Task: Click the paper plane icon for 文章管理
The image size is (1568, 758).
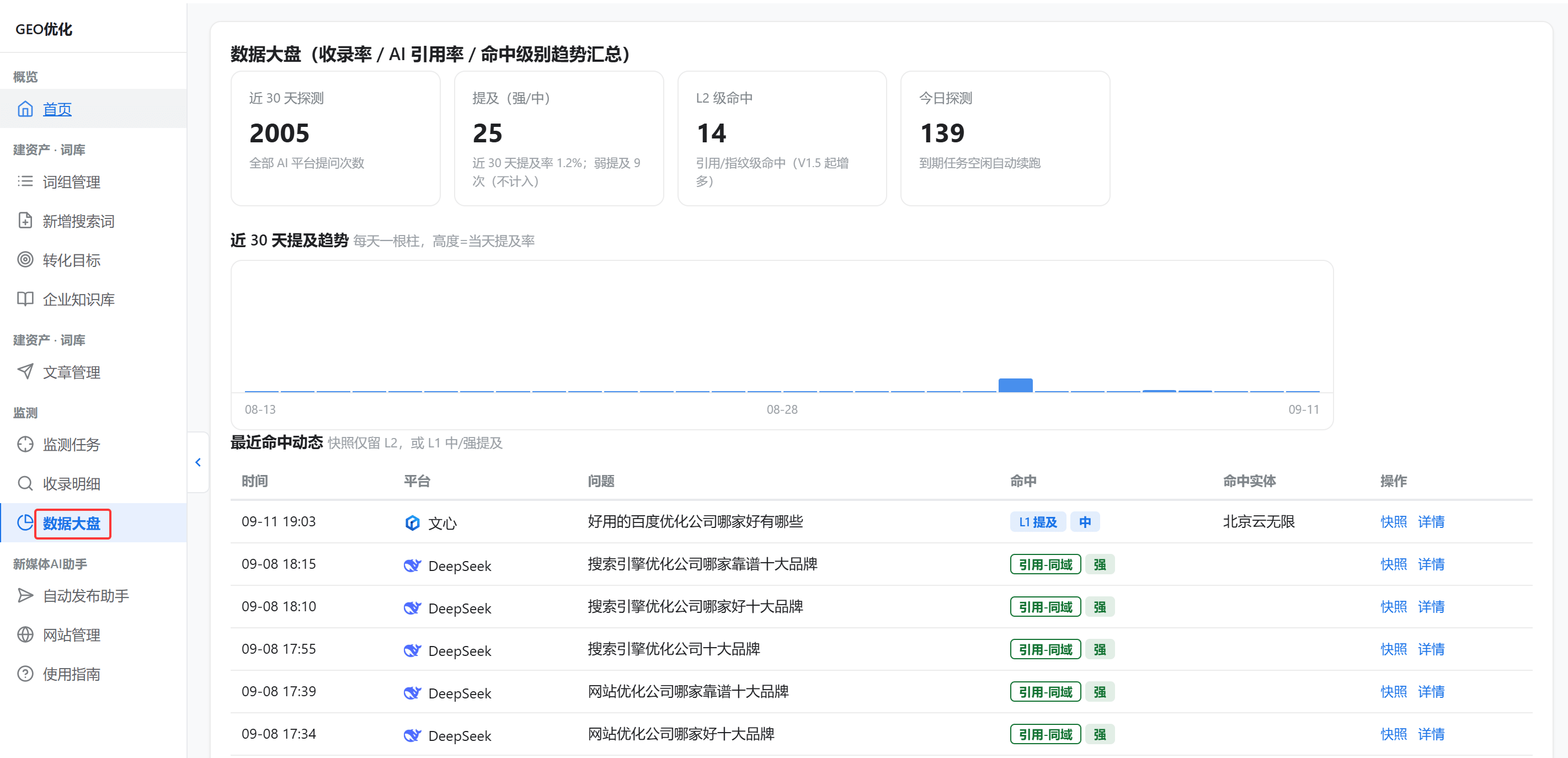Action: click(x=25, y=371)
